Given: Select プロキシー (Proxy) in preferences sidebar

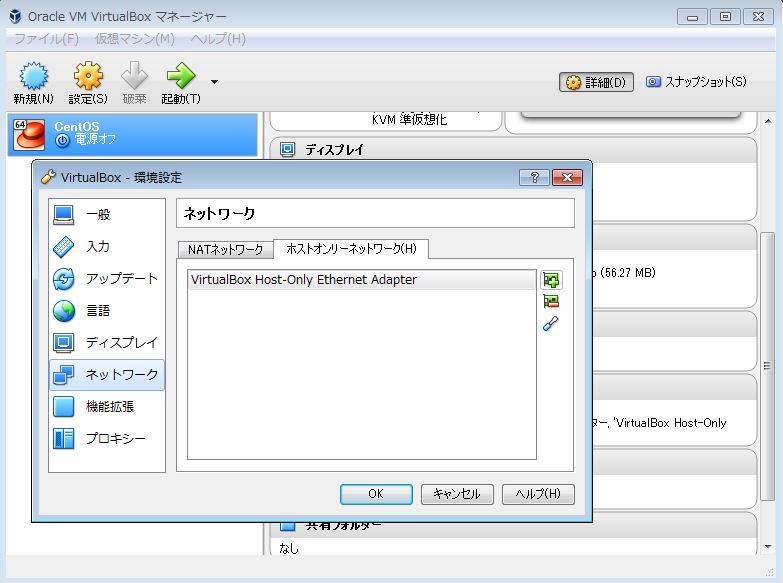Looking at the screenshot, I should pos(107,439).
